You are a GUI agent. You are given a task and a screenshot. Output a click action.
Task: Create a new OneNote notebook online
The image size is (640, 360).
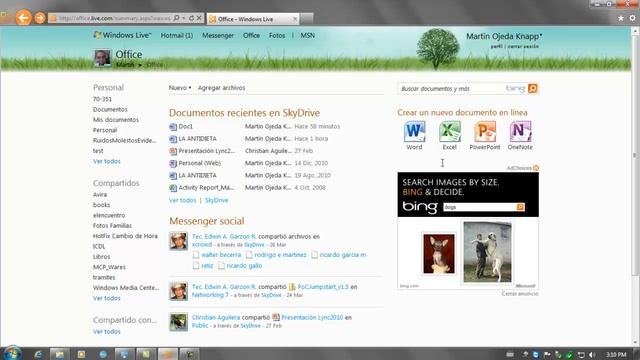[x=520, y=135]
